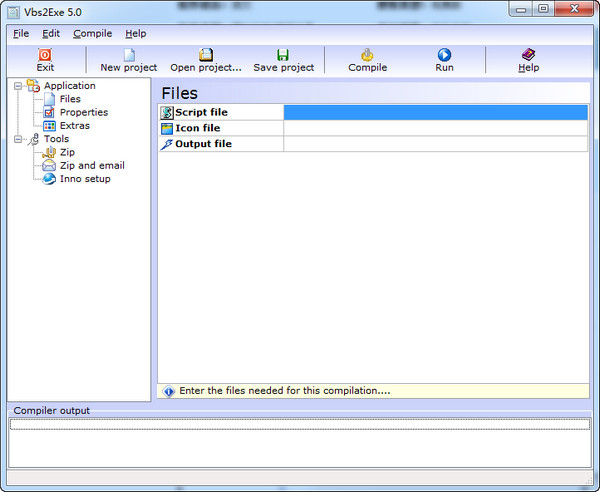Image resolution: width=600 pixels, height=492 pixels.
Task: Click the Output file value field
Action: 436,144
